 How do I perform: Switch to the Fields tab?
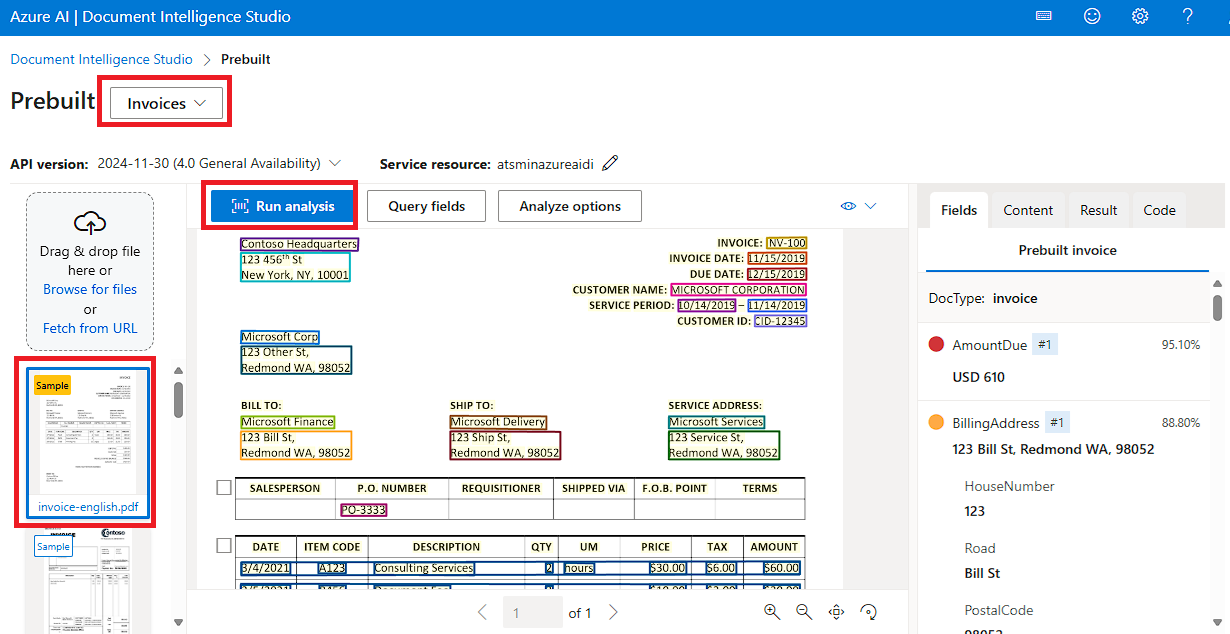pos(959,210)
